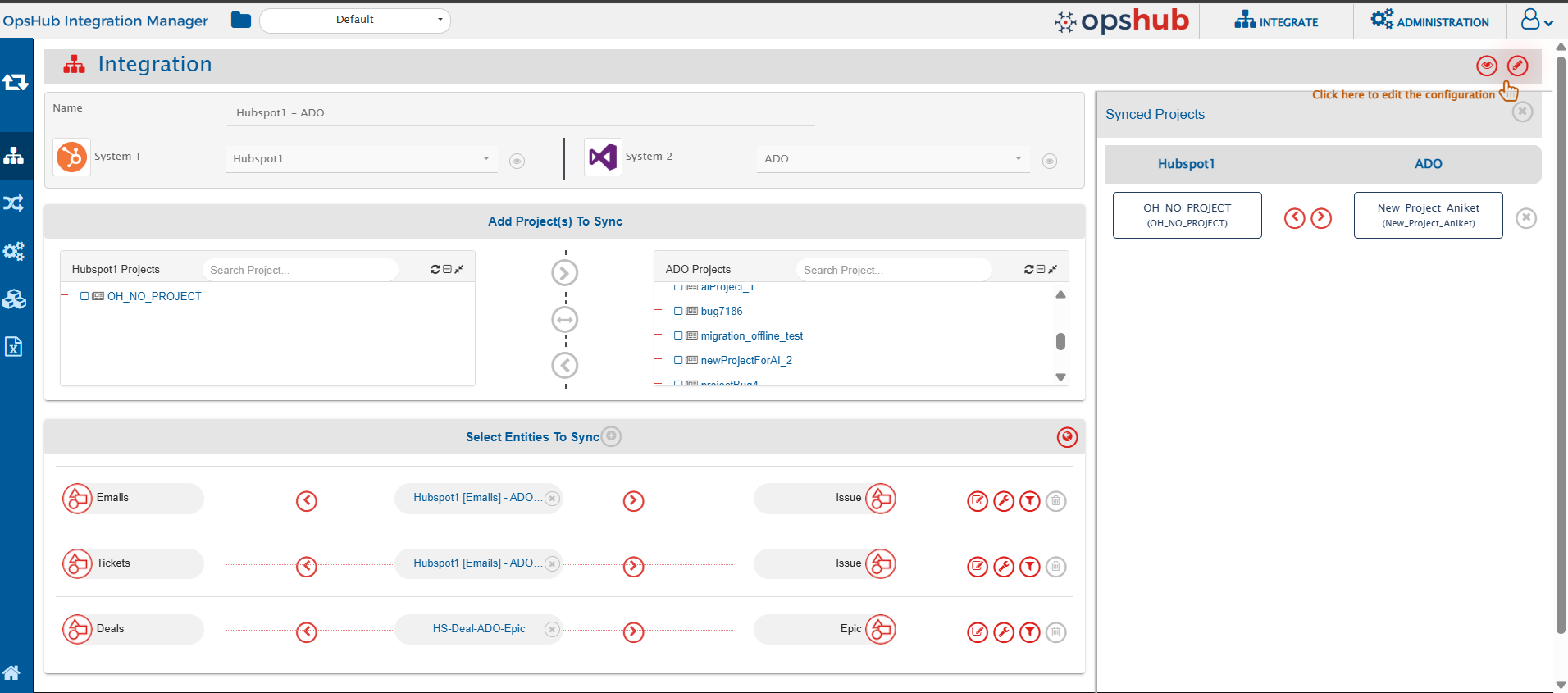Image resolution: width=1568 pixels, height=693 pixels.
Task: Tick the bug7186 project checkbox
Action: point(678,311)
